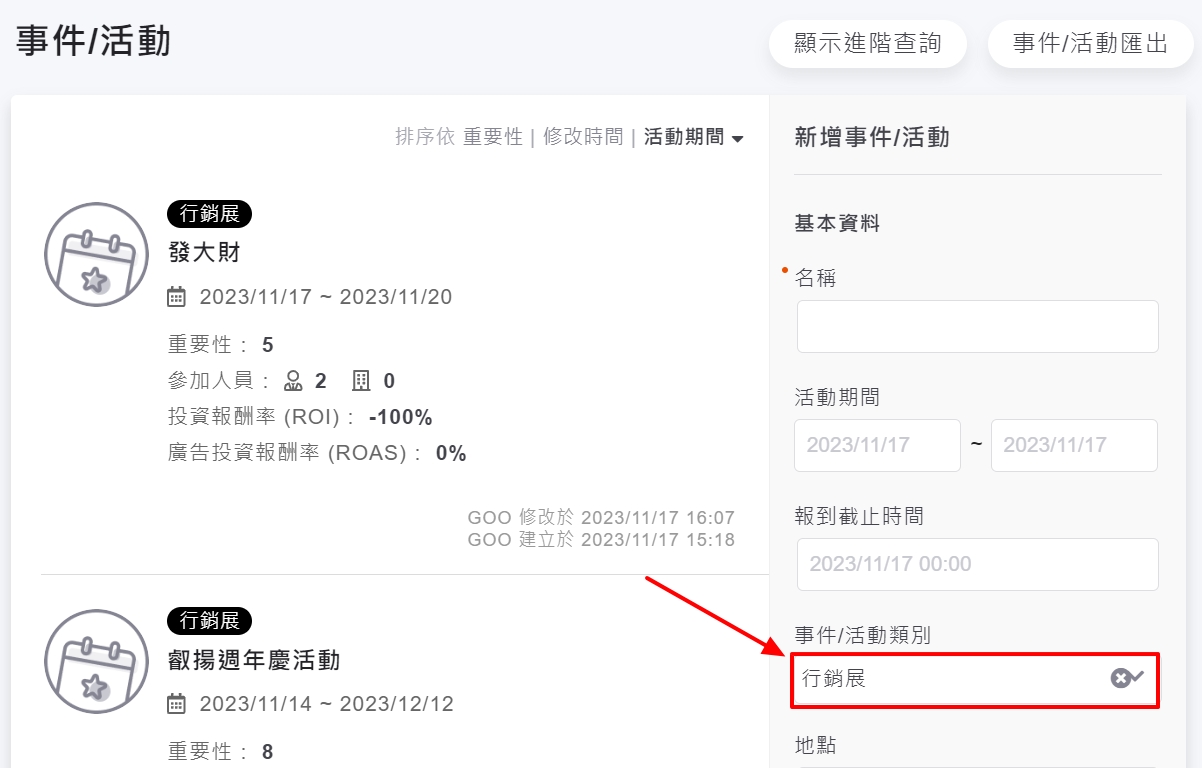Click the company building icon for 發大財
Image resolution: width=1202 pixels, height=768 pixels.
361,380
